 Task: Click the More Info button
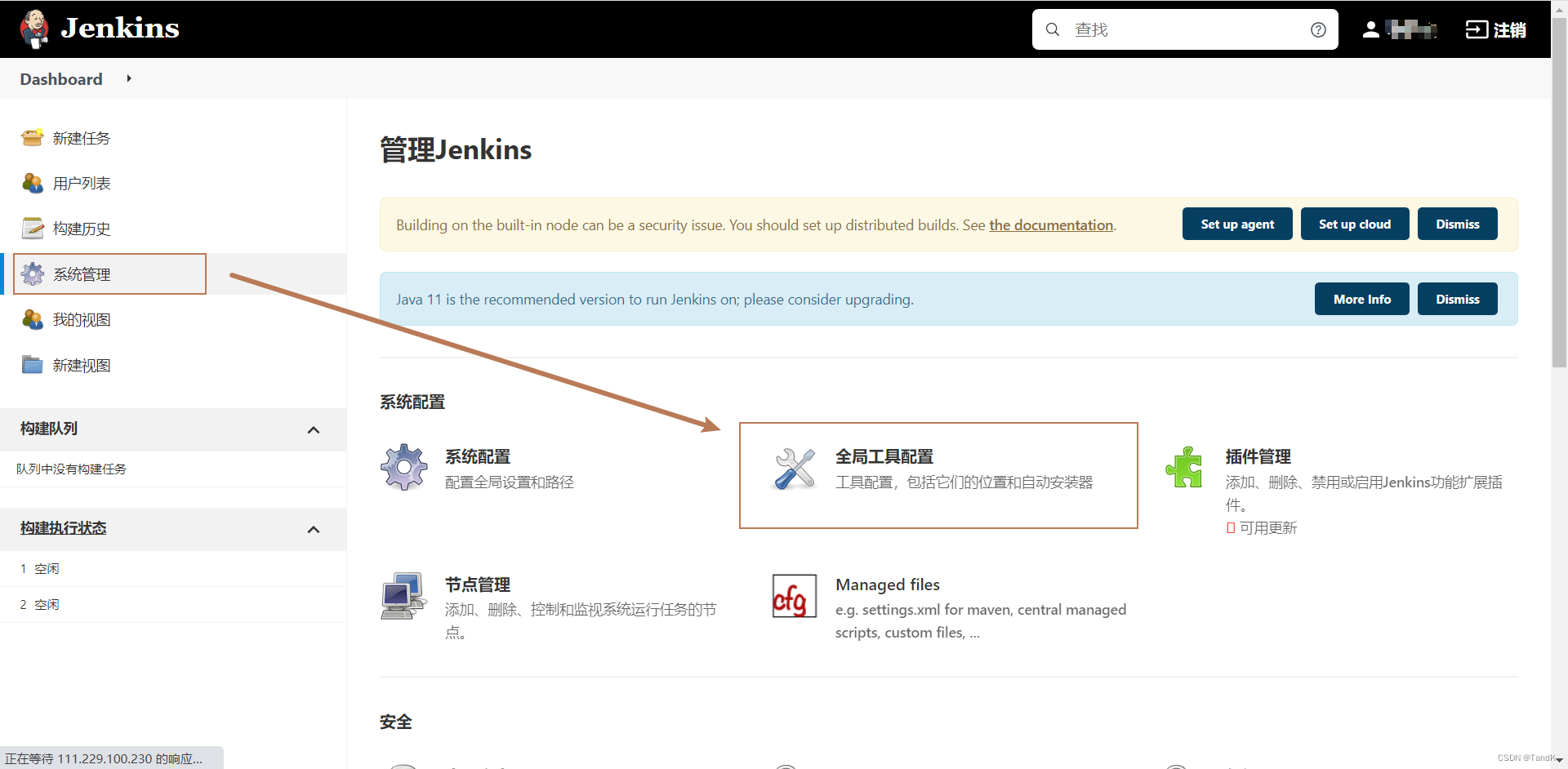pos(1362,299)
